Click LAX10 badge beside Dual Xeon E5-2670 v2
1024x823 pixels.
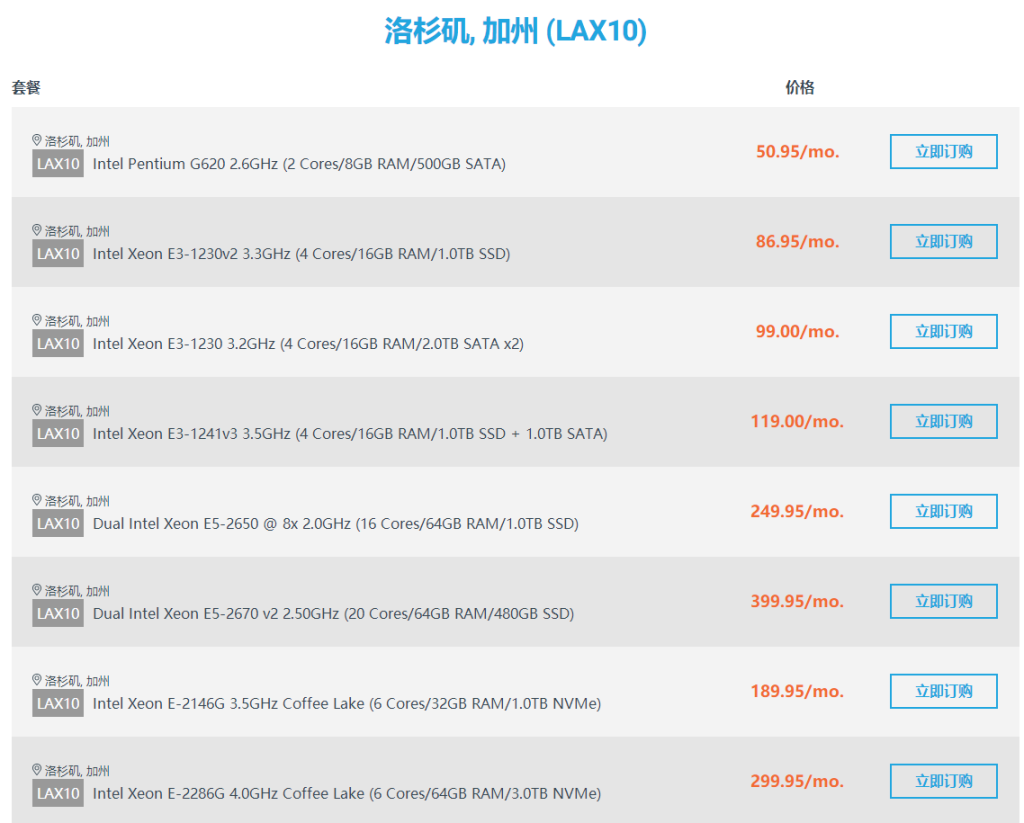pyautogui.click(x=58, y=614)
